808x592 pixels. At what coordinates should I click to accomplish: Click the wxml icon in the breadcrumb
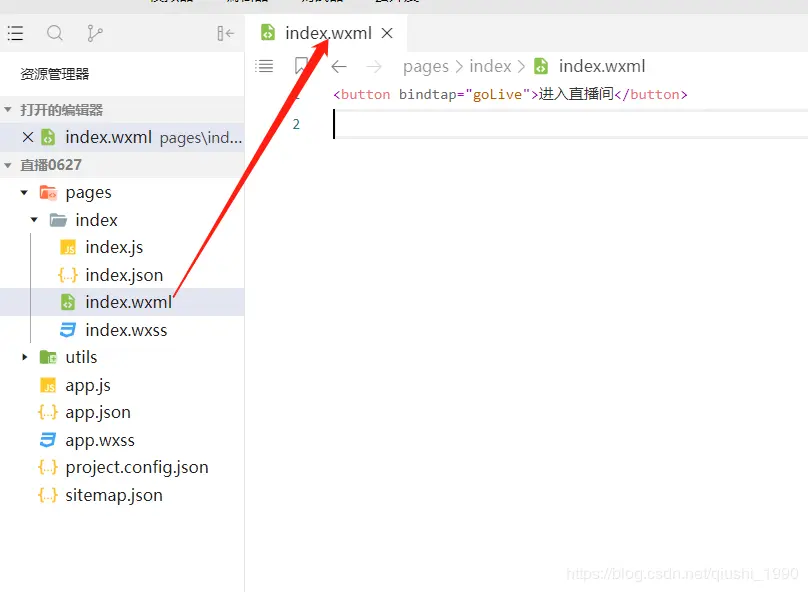coord(541,66)
